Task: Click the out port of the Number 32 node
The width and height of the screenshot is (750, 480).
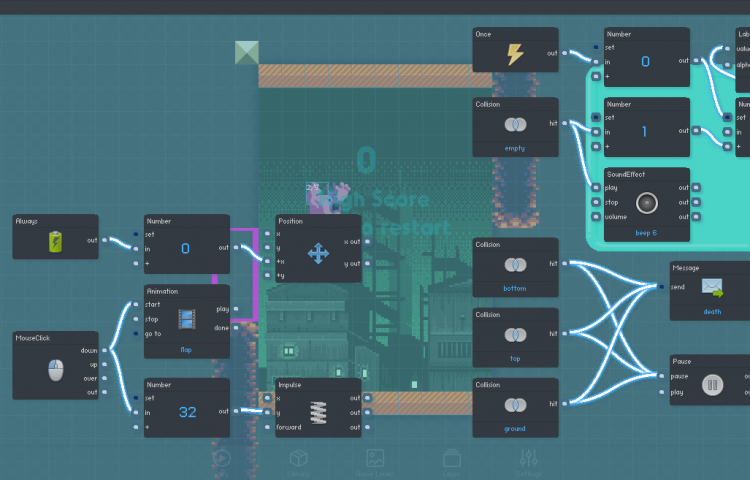Action: [x=236, y=411]
